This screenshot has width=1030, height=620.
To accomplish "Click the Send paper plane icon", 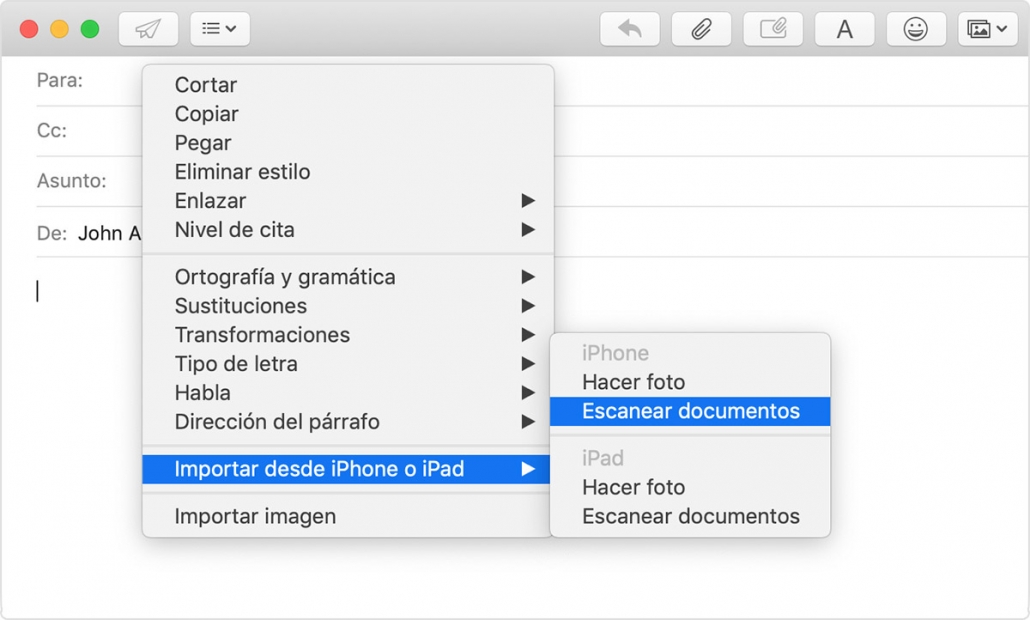I will 148,29.
